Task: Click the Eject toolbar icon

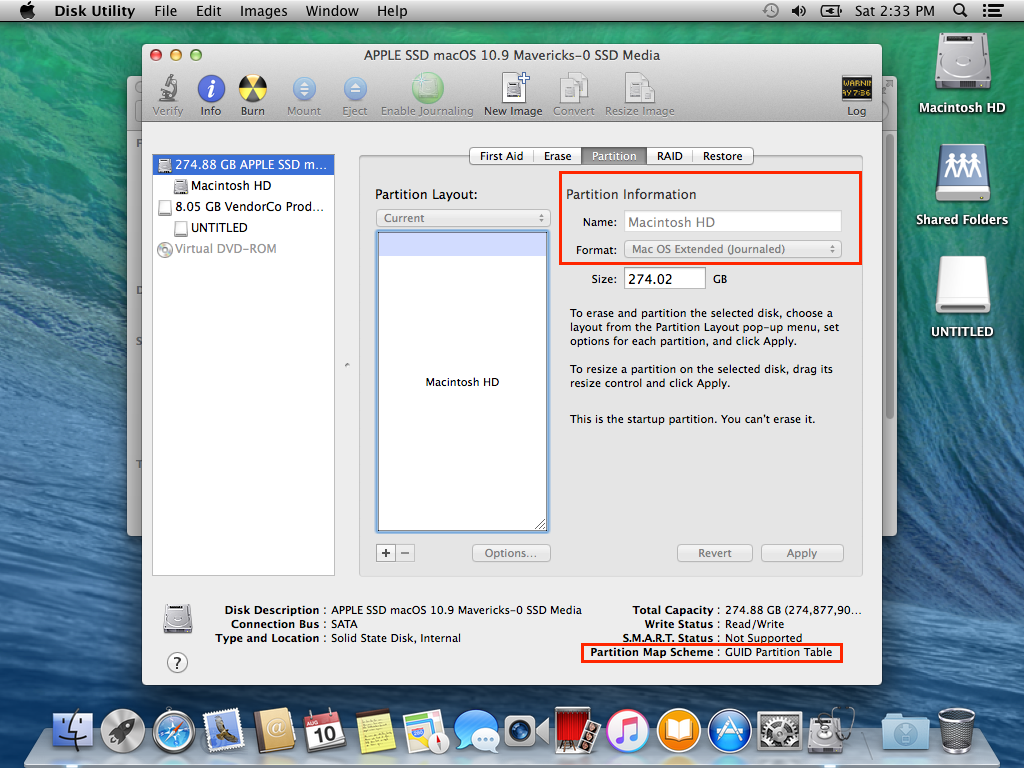Action: pyautogui.click(x=355, y=88)
